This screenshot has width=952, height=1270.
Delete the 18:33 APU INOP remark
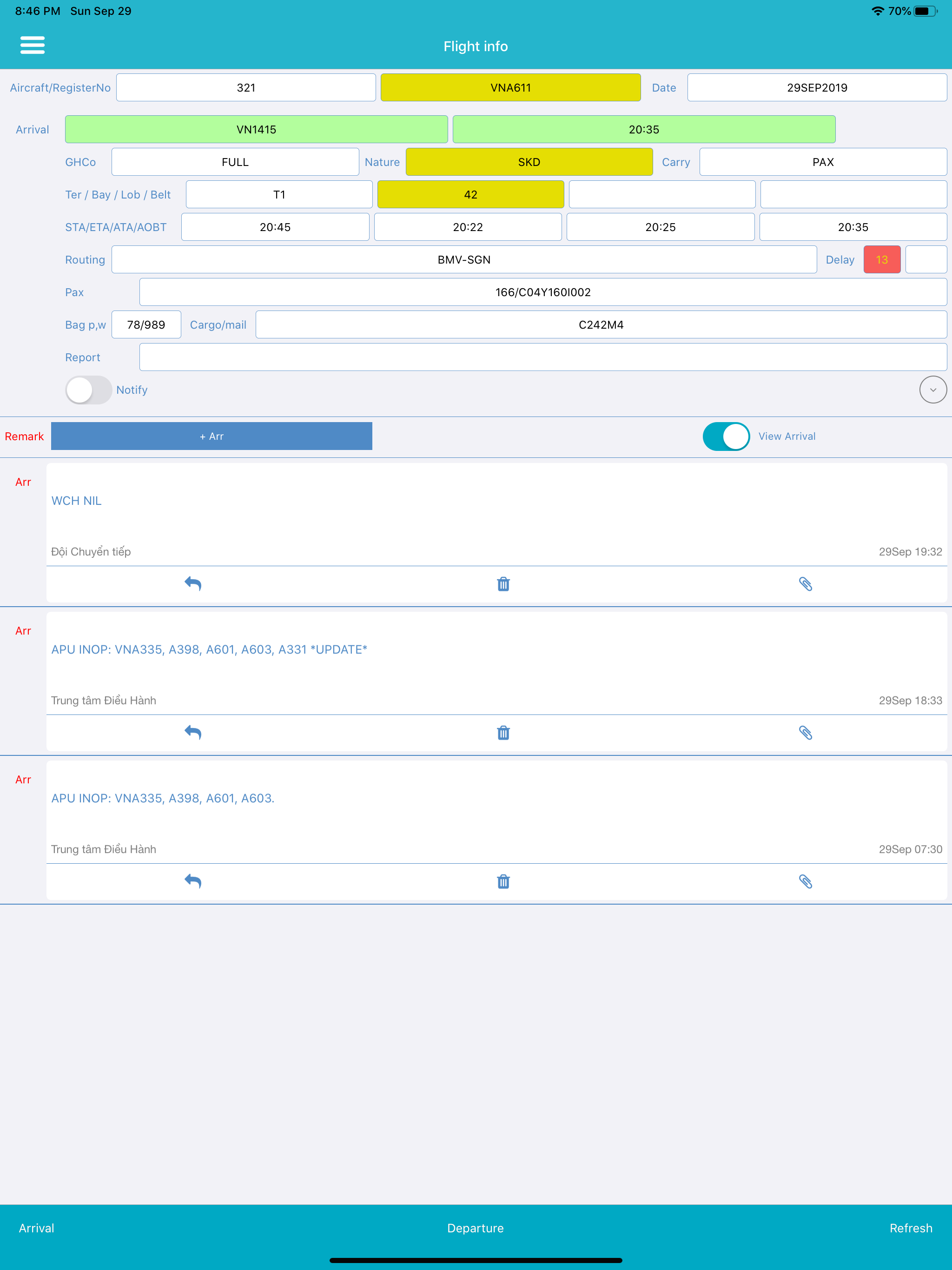pyautogui.click(x=503, y=733)
